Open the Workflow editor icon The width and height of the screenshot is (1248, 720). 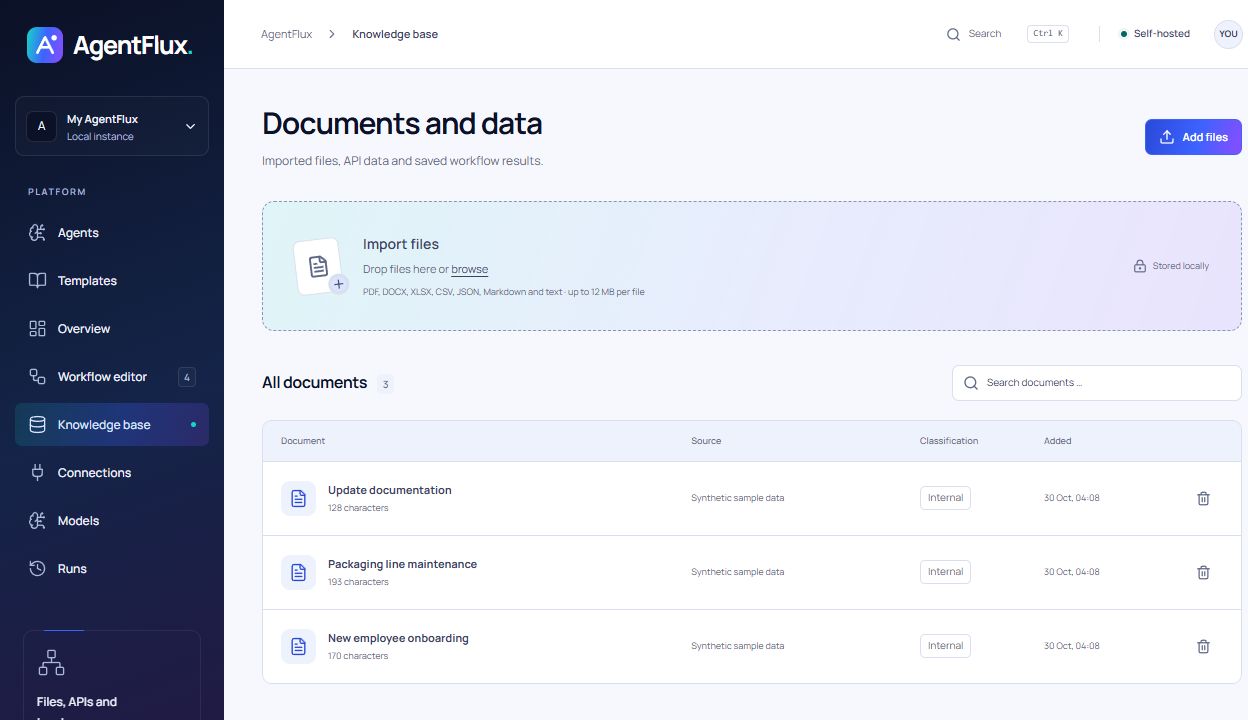[37, 377]
